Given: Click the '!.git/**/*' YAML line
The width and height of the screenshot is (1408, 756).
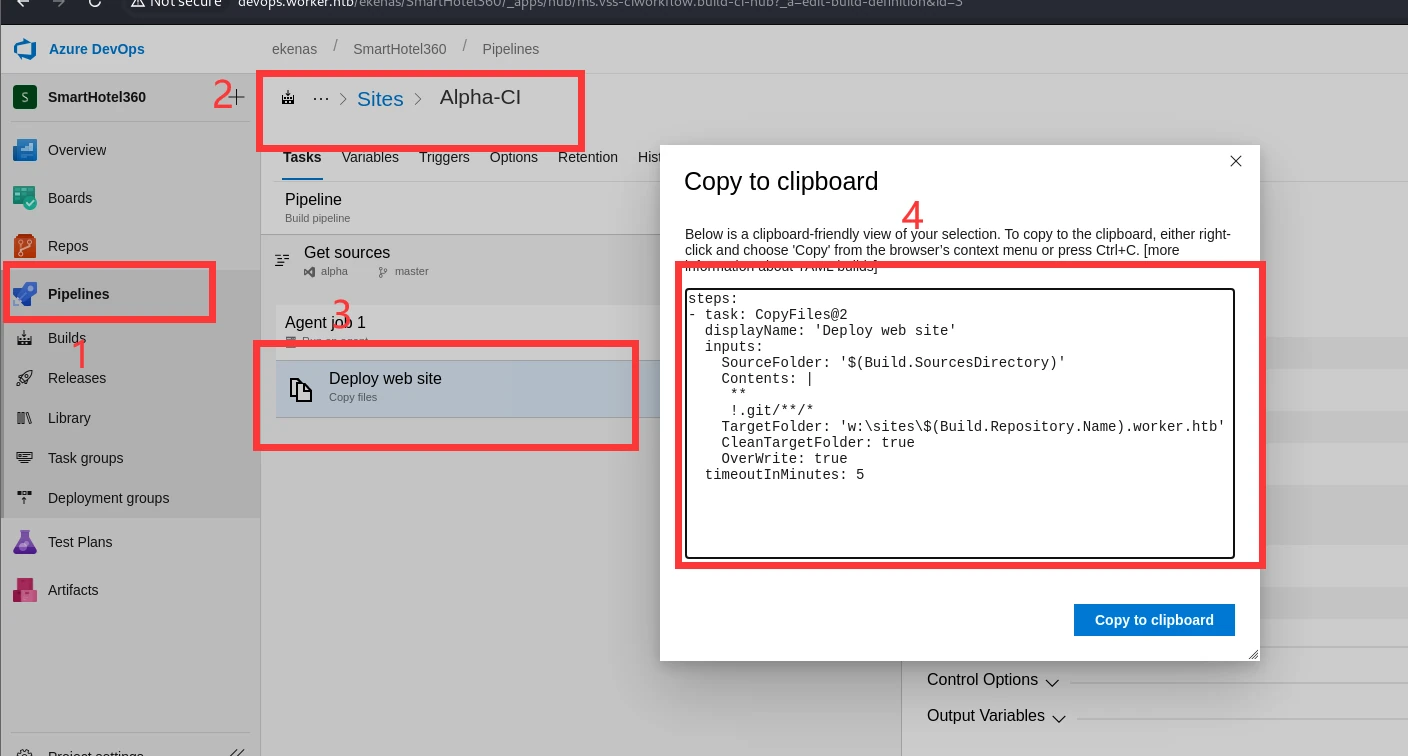Looking at the screenshot, I should point(771,410).
